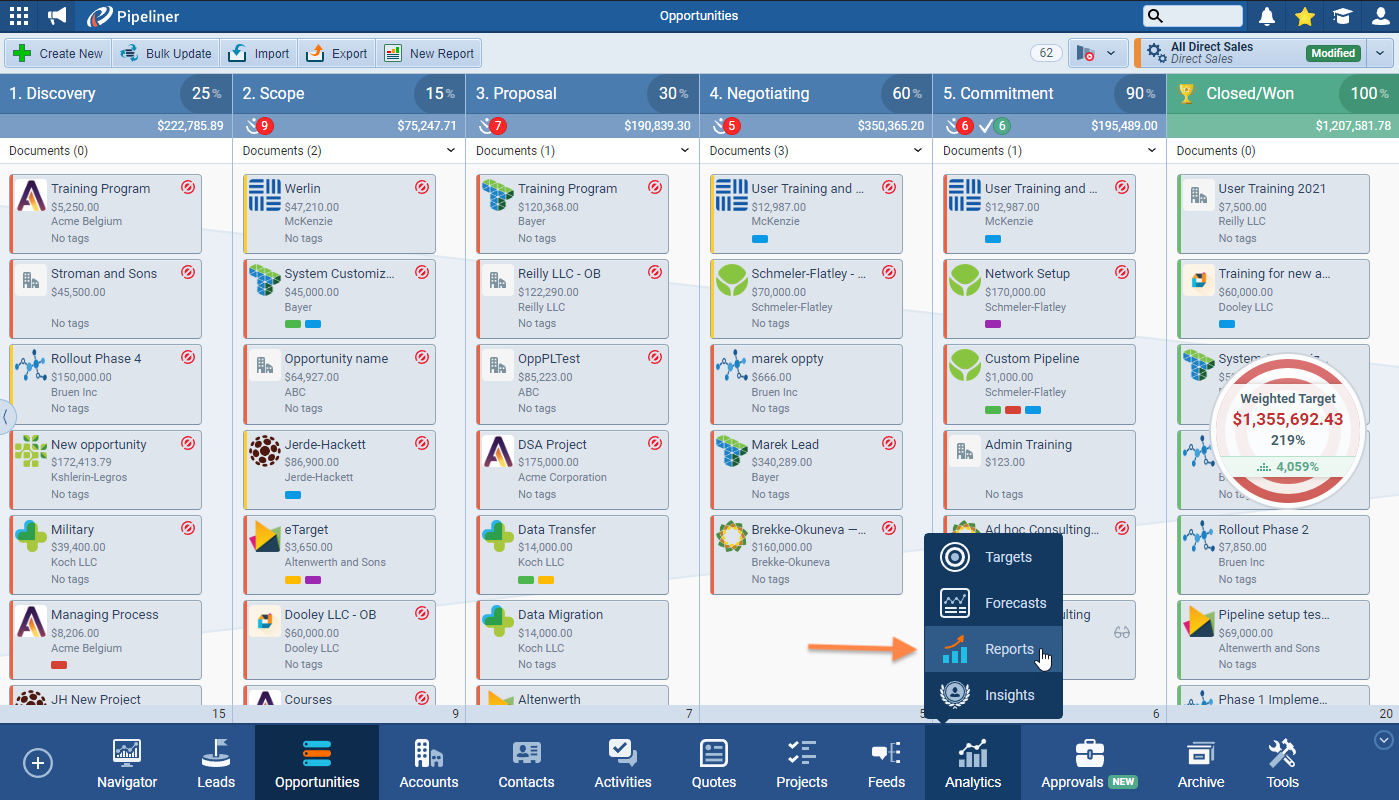Click the announcements megaphone icon
Image resolution: width=1399 pixels, height=800 pixels.
click(x=57, y=16)
